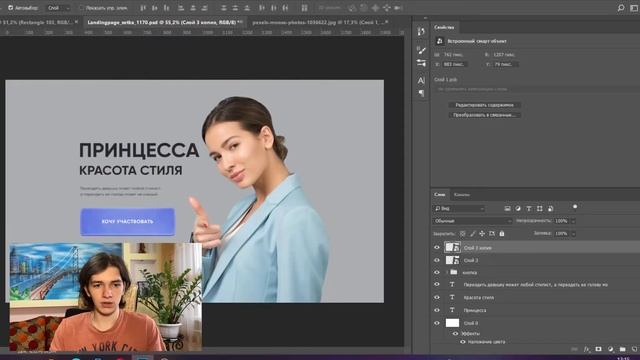Image resolution: width=640 pixels, height=360 pixels.
Task: Switch to the Channels (Каналы) tab
Action: (x=462, y=195)
